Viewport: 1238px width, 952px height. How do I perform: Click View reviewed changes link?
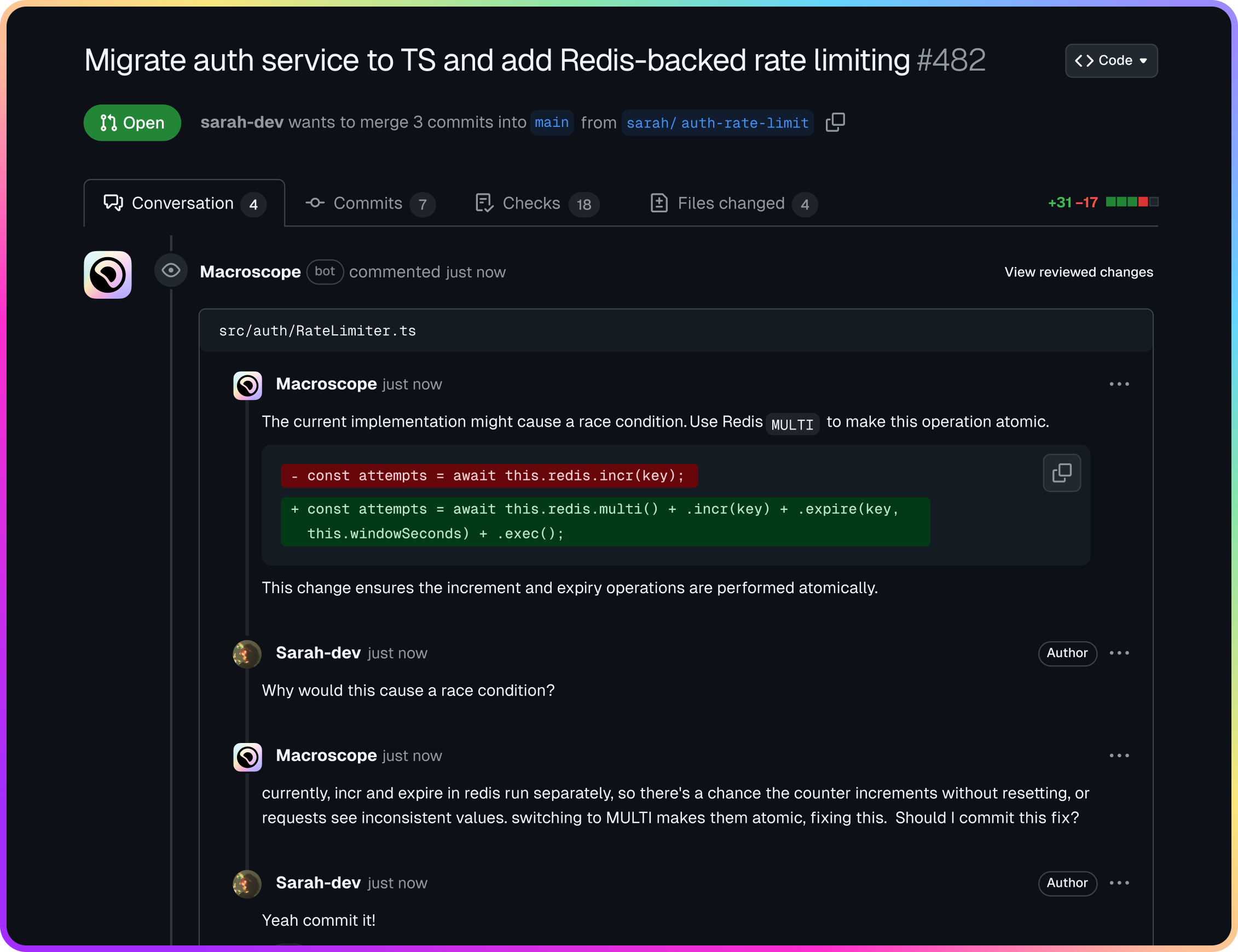[1079, 272]
